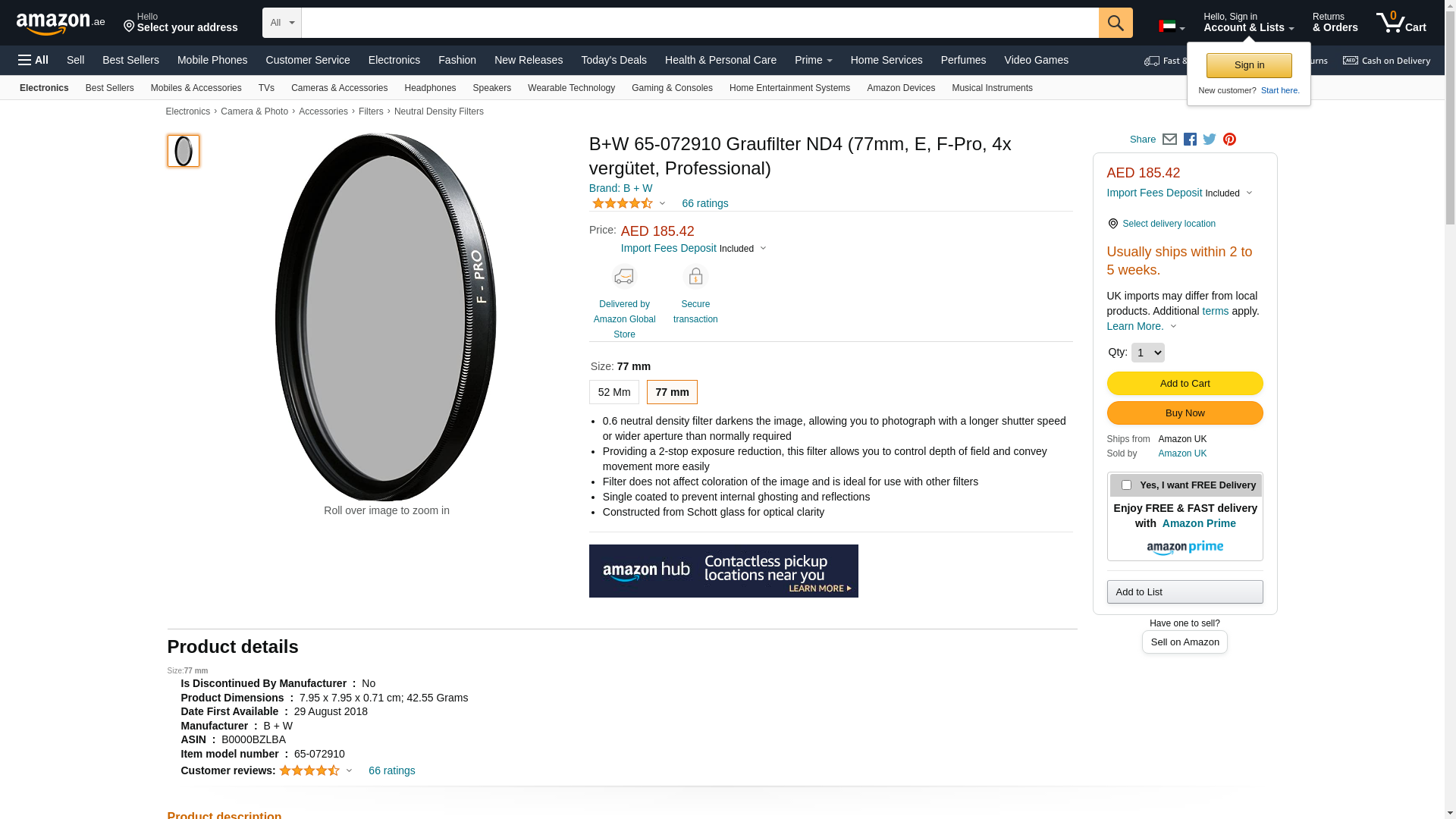
Task: Open Today's Deals in navigation bar
Action: [613, 60]
